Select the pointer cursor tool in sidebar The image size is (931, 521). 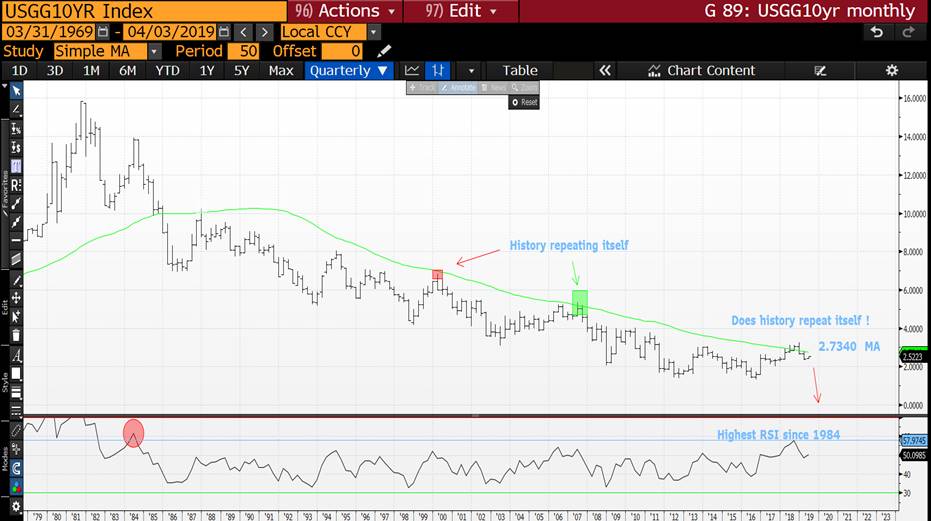tap(16, 91)
